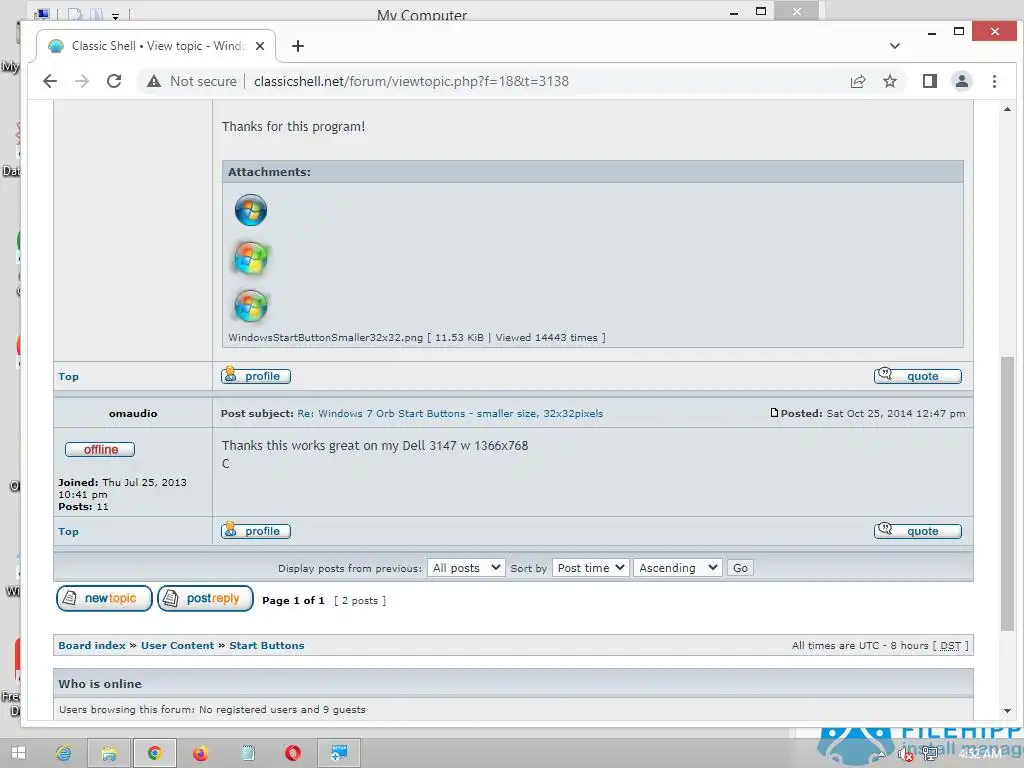Click profile button under first post
Viewport: 1024px width, 768px height.
(256, 376)
